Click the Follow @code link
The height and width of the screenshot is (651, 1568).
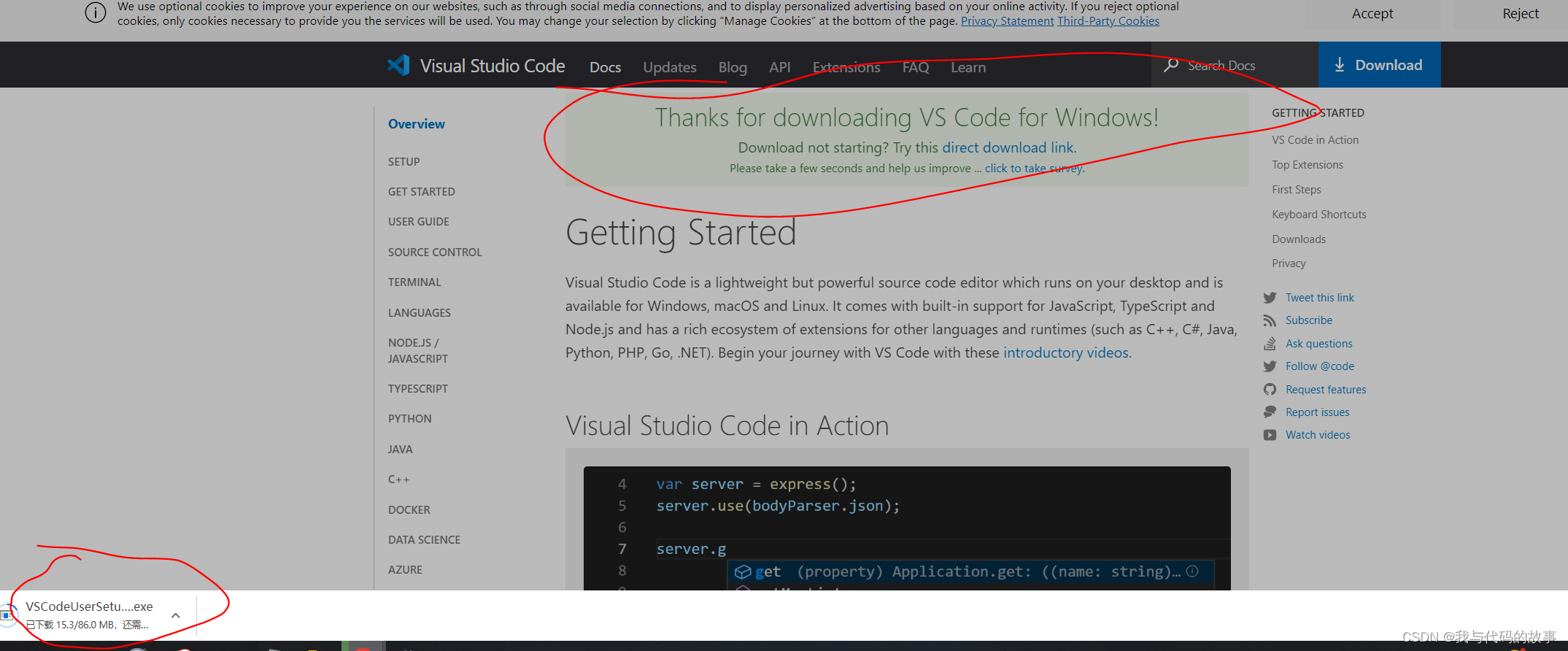click(x=1320, y=366)
